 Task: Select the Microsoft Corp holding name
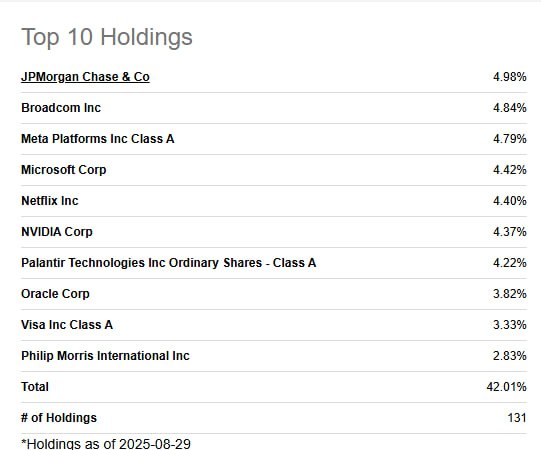click(63, 170)
